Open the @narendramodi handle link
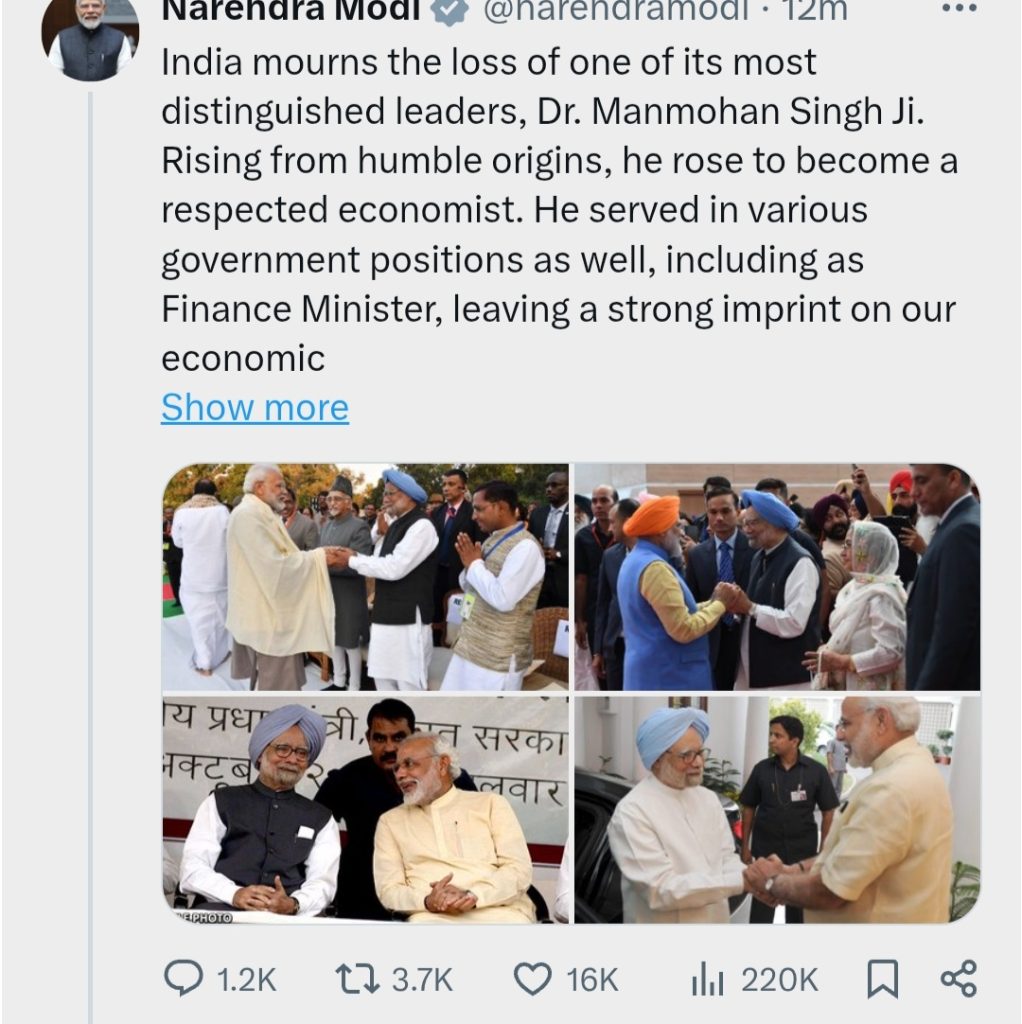Screen dimensions: 1022x1024 pyautogui.click(x=615, y=10)
